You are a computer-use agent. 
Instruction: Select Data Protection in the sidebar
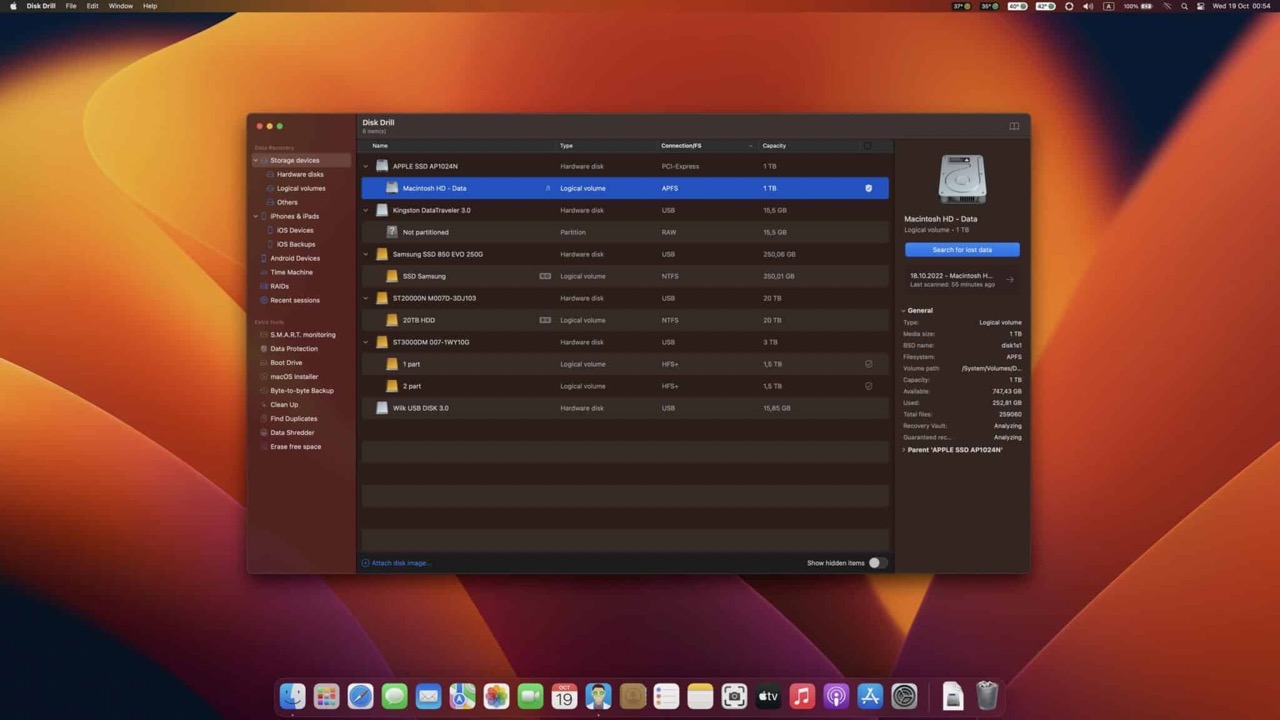[293, 348]
